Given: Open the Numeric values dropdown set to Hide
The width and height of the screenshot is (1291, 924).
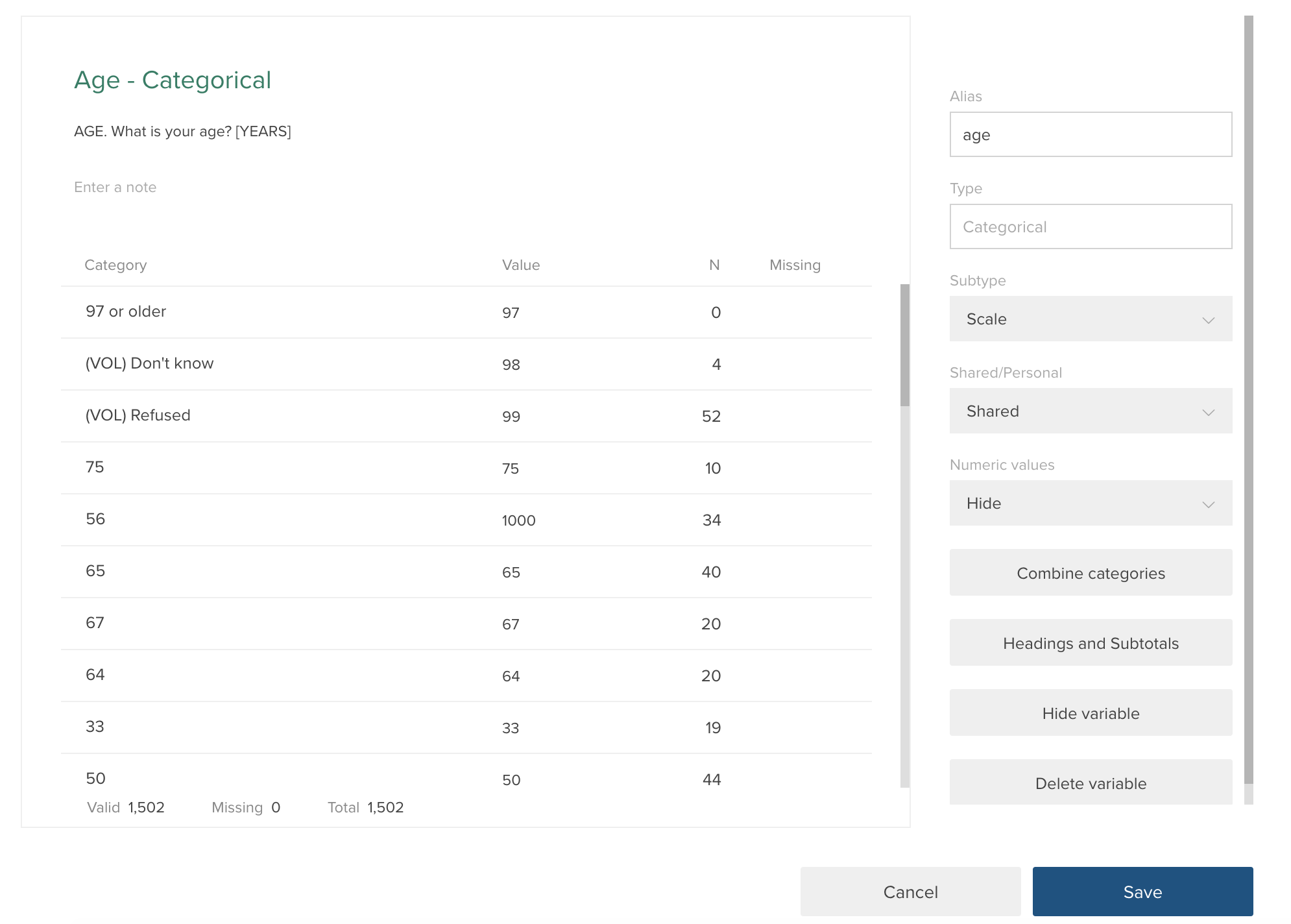Looking at the screenshot, I should point(1090,504).
